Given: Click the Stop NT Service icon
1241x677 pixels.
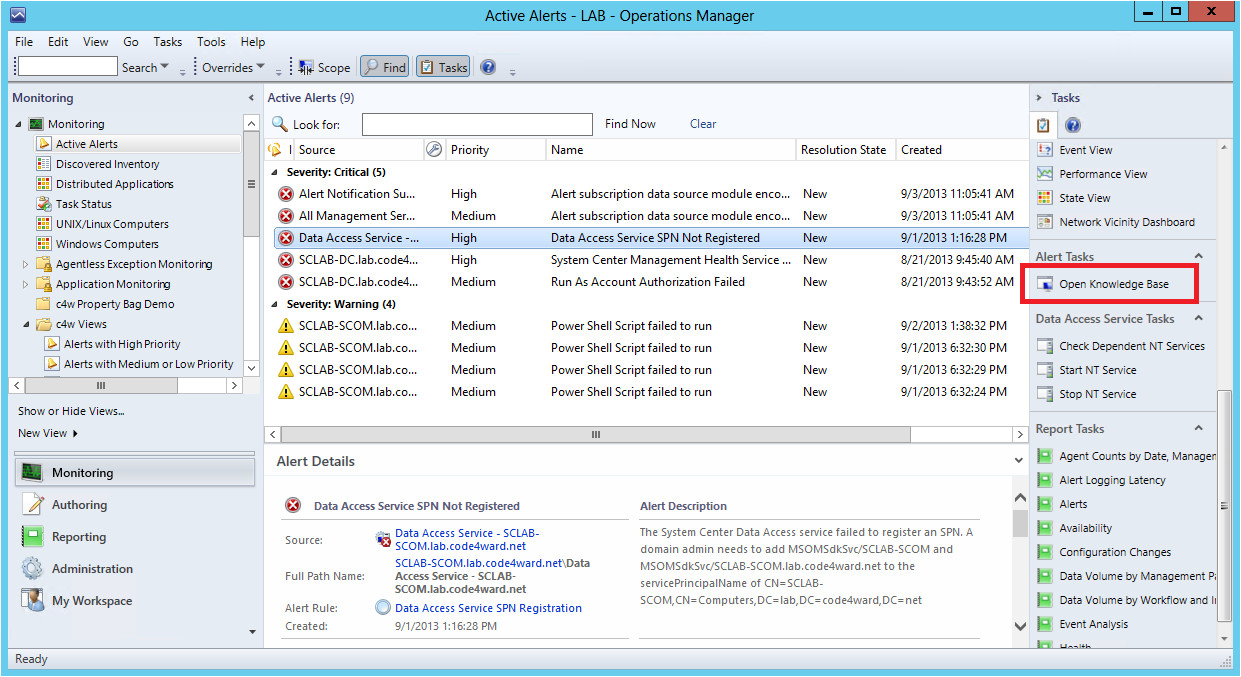Looking at the screenshot, I should [1045, 394].
